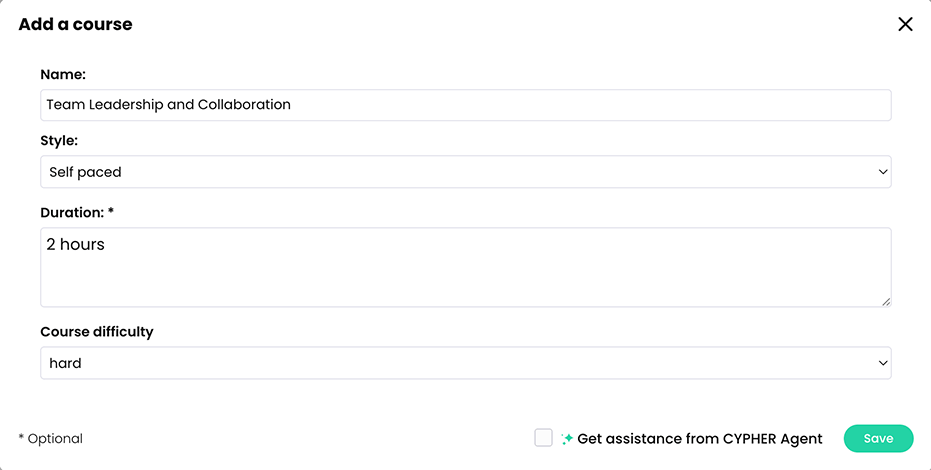Click the 'Get assistance from CYPHER Agent' label
Image resolution: width=931 pixels, height=470 pixels.
tap(699, 439)
